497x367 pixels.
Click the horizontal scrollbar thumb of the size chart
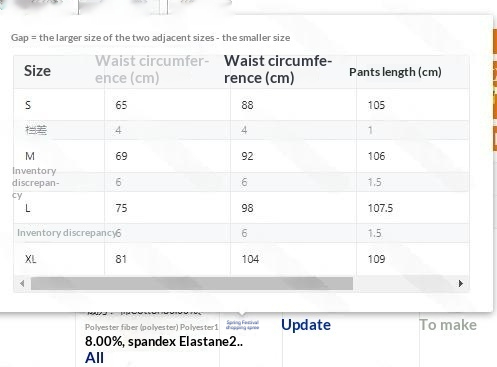pyautogui.click(x=192, y=284)
